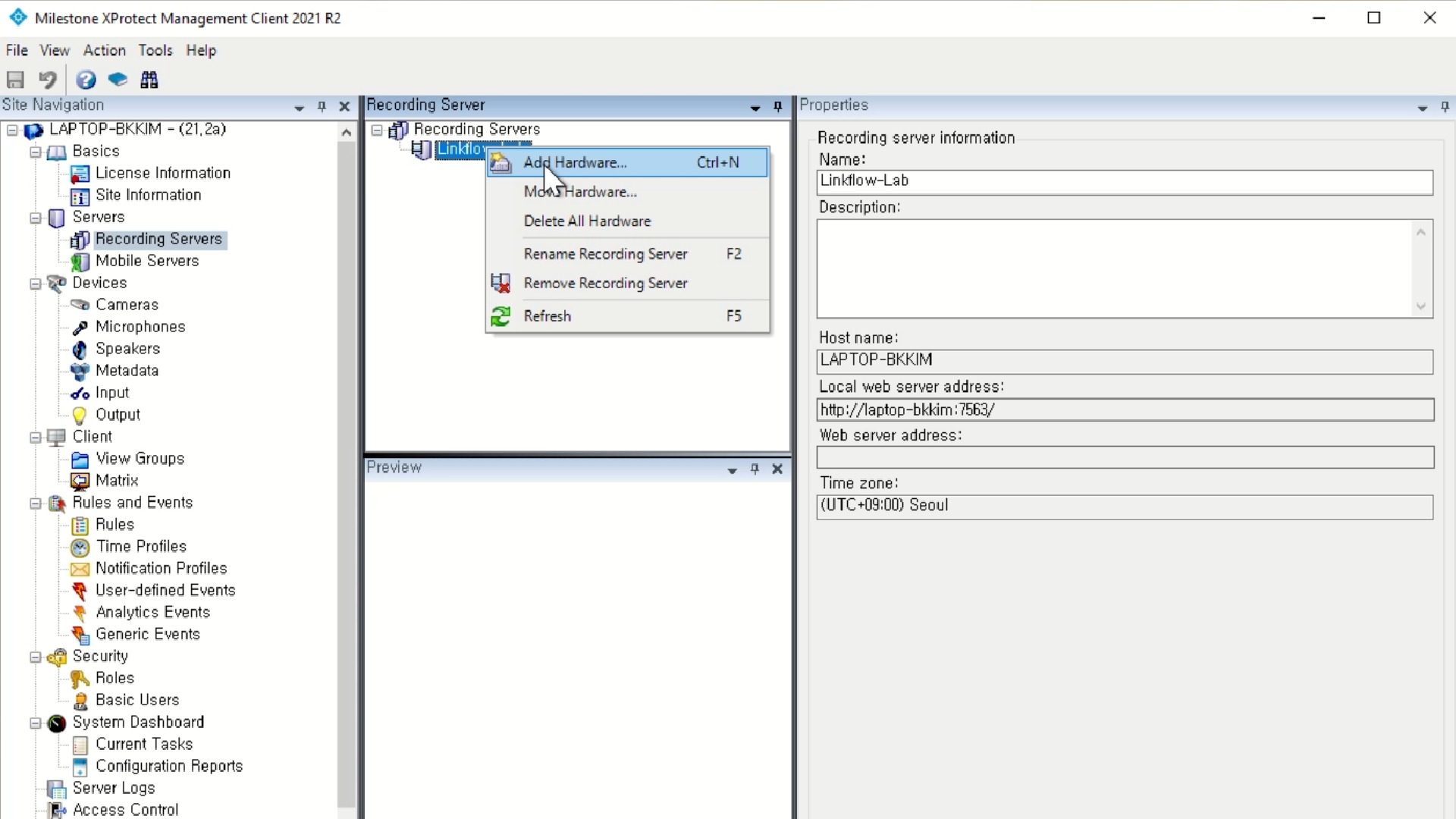Viewport: 1456px width, 819px height.
Task: Click the blue graduation cap toolbar icon
Action: click(118, 80)
